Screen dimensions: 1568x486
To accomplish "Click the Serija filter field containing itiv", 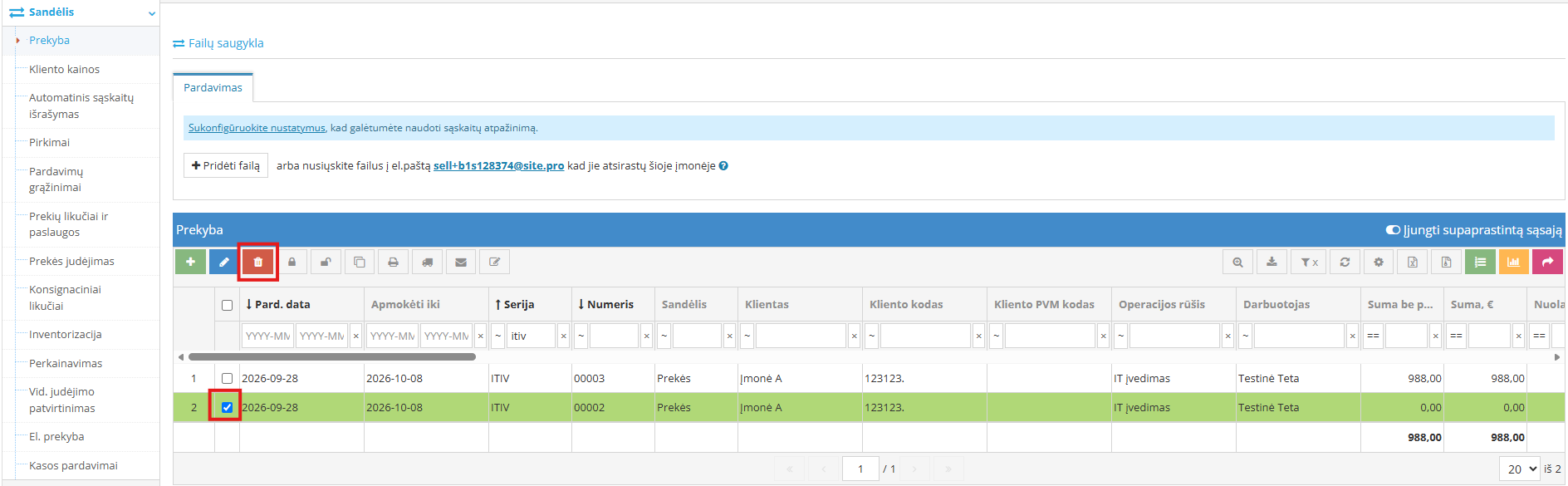I will (x=532, y=336).
